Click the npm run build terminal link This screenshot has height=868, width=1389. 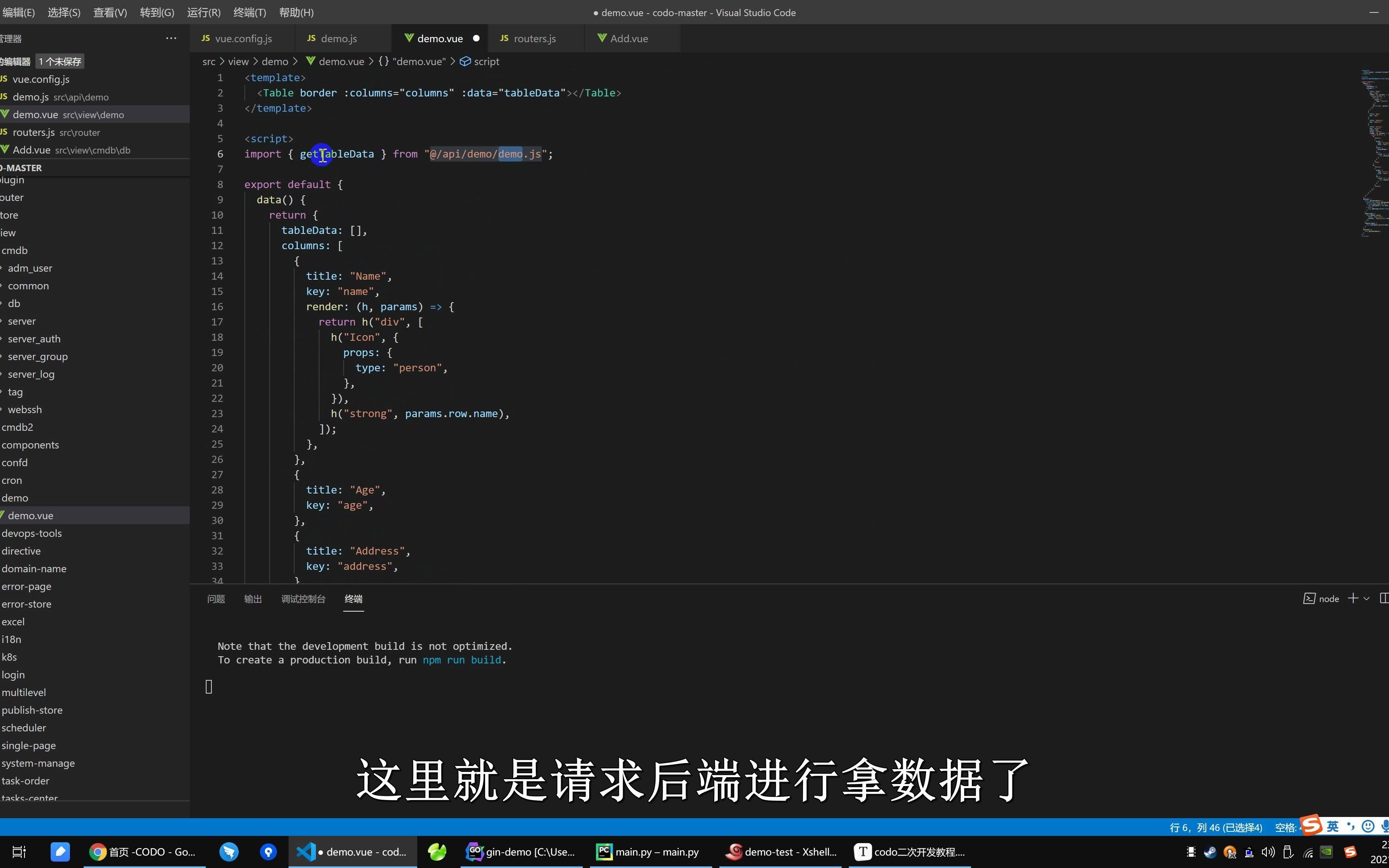coord(462,659)
